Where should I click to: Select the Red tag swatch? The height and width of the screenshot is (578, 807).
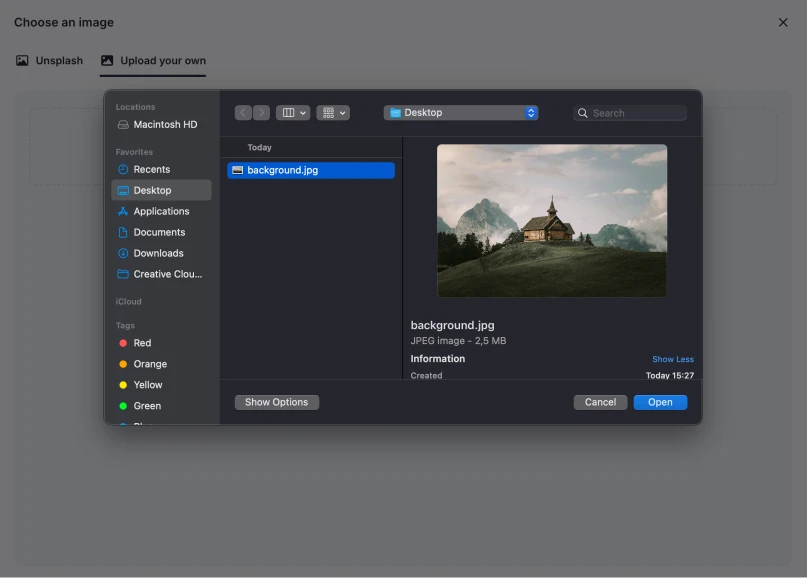click(124, 342)
